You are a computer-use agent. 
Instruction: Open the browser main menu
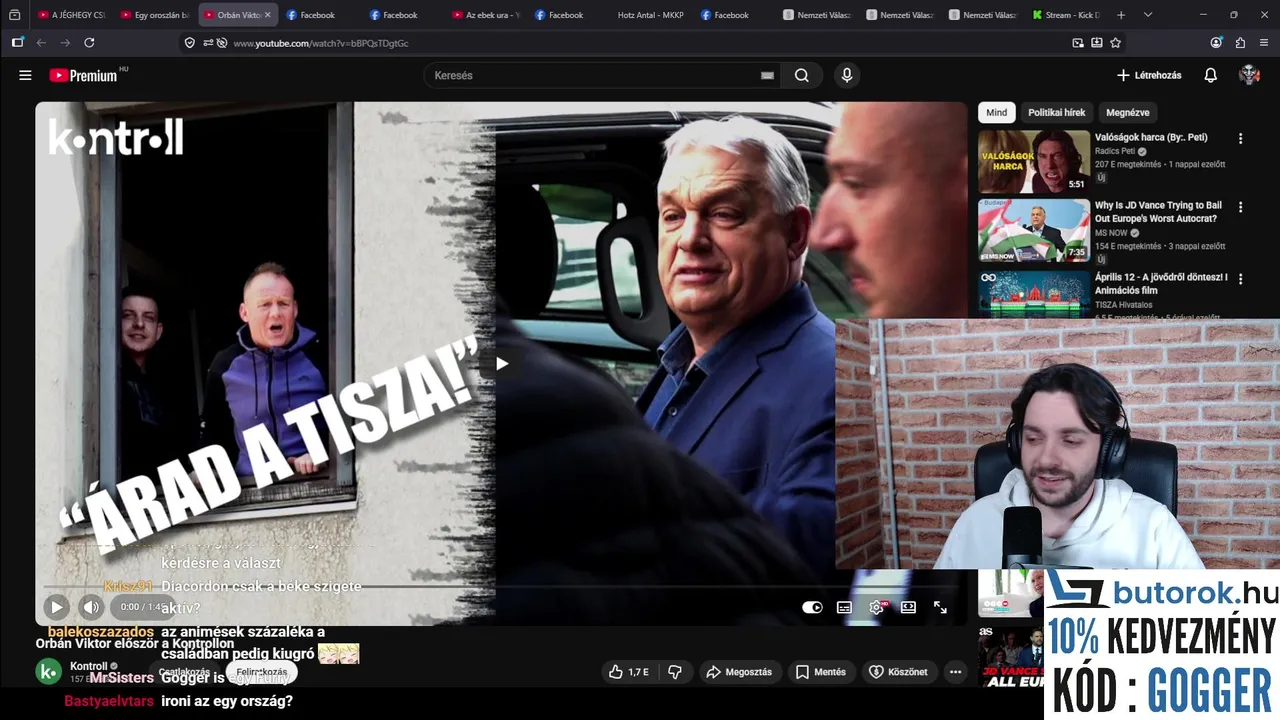(x=1264, y=43)
